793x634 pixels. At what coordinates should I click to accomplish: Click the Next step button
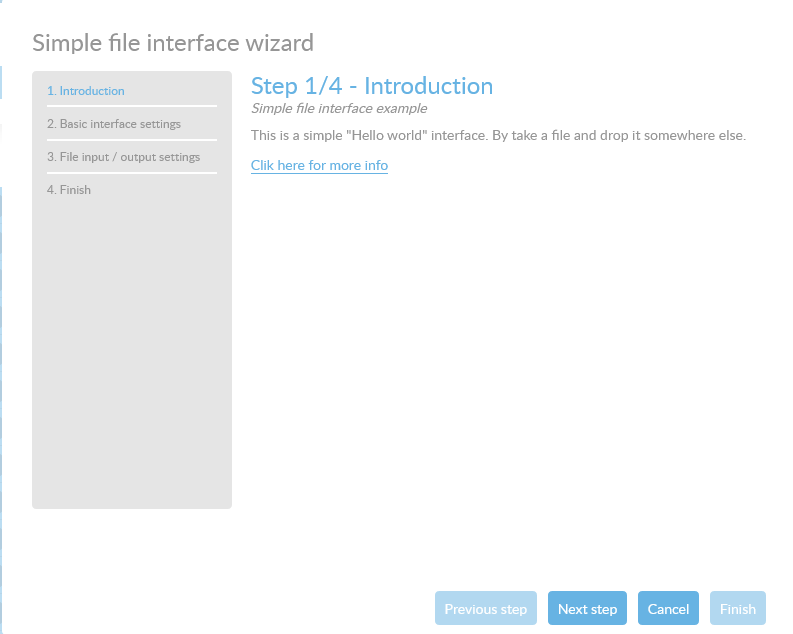(x=587, y=609)
